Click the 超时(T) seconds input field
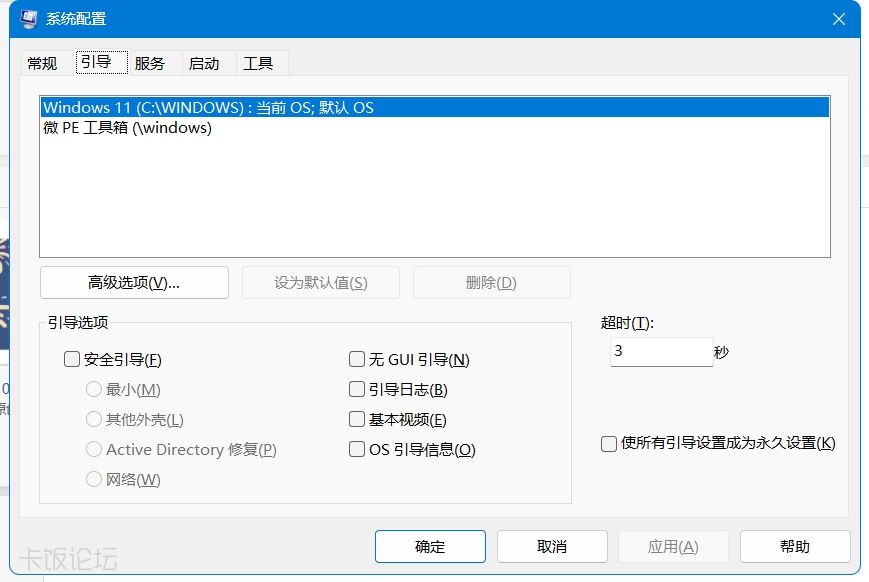Viewport: 869px width, 582px height. 661,351
